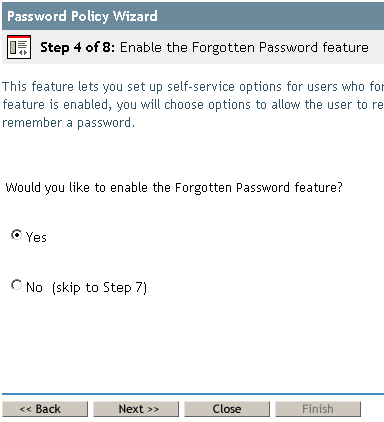Advance to Step 5 with Next
This screenshot has width=384, height=422.
tap(136, 409)
